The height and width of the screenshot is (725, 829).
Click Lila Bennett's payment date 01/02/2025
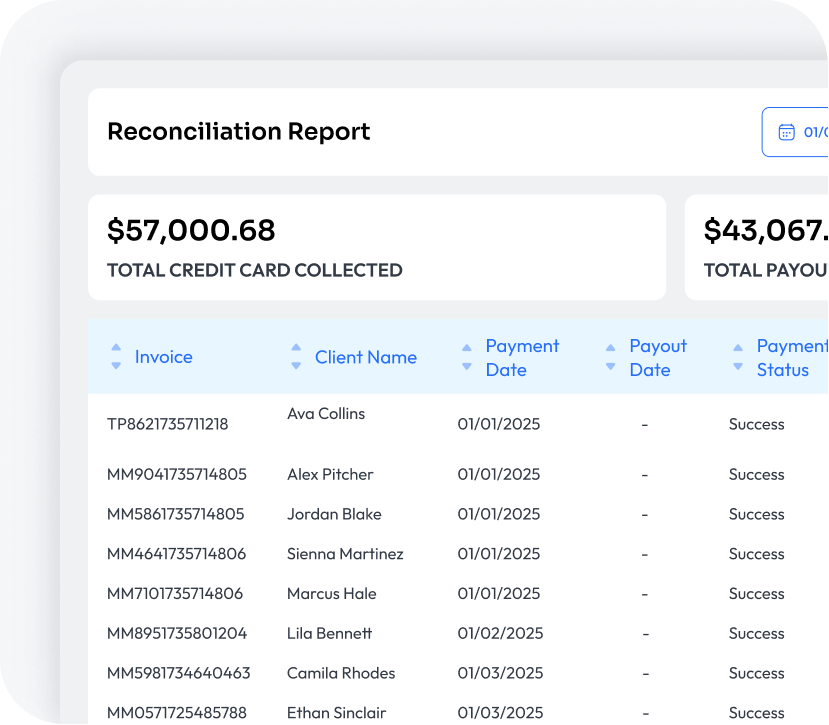pos(500,633)
